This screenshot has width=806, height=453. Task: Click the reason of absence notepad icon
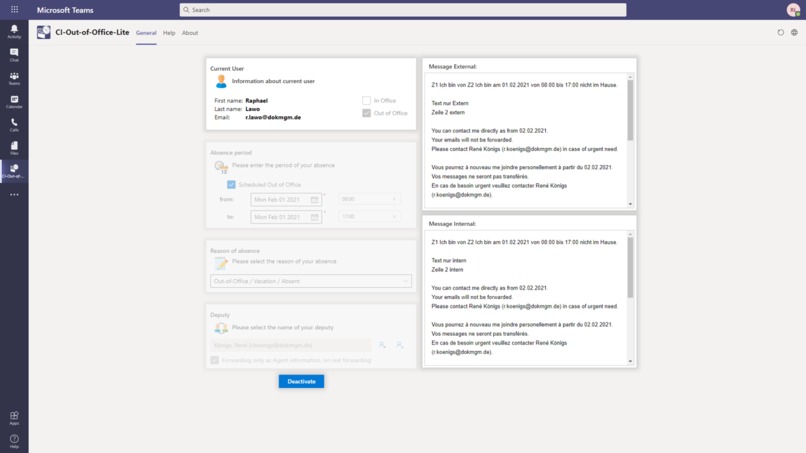tap(221, 263)
